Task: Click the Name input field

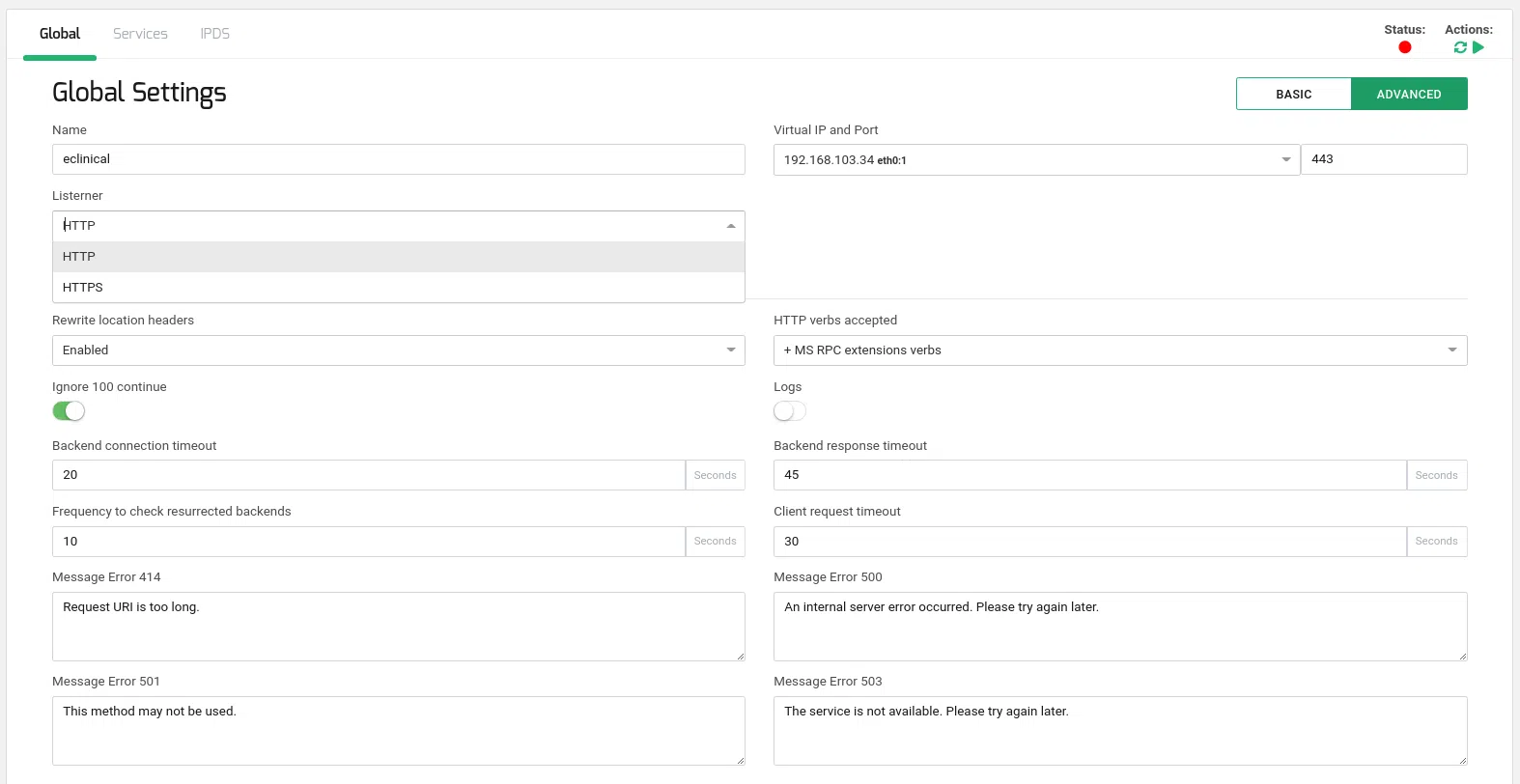Action: [x=398, y=159]
